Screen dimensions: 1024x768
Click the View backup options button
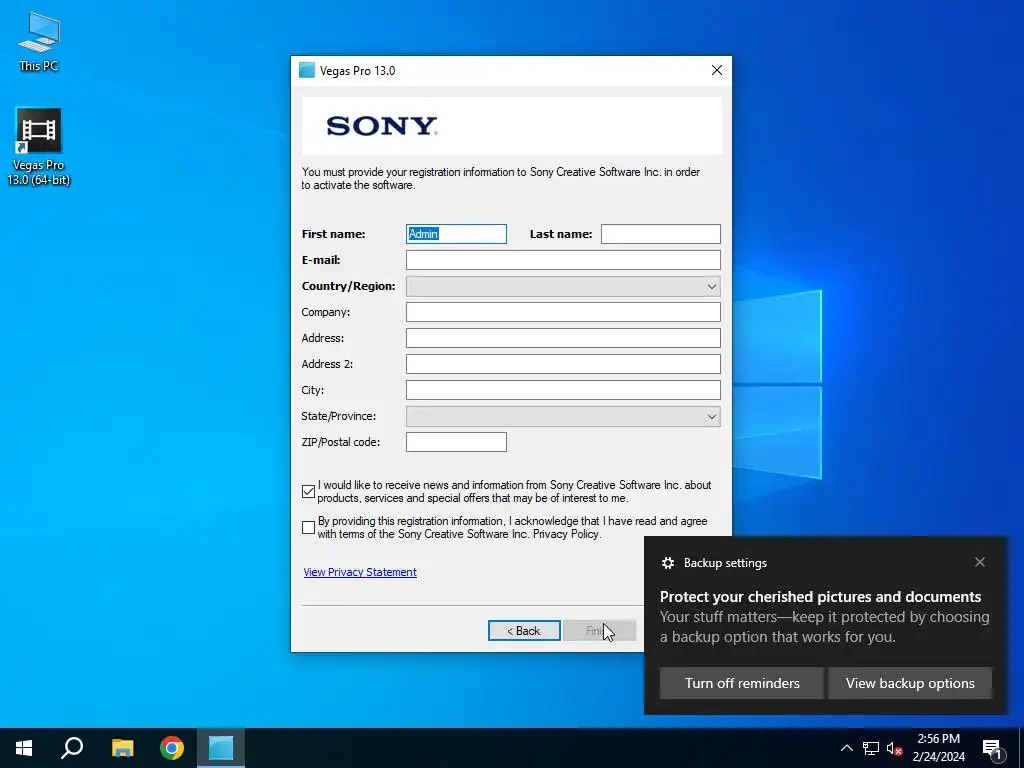(910, 683)
